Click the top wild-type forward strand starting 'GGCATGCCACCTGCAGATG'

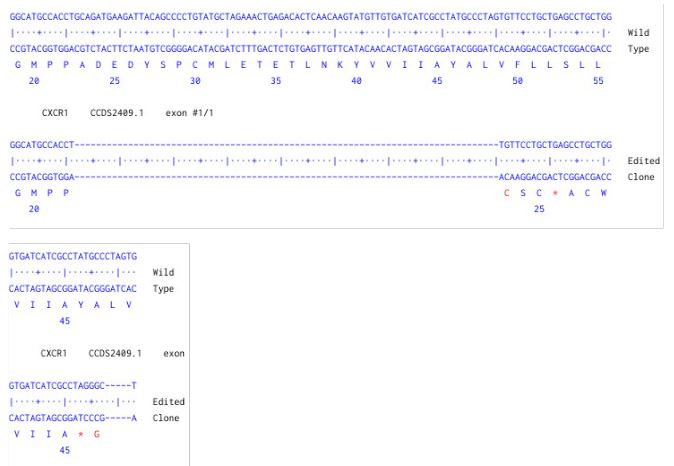(311, 17)
